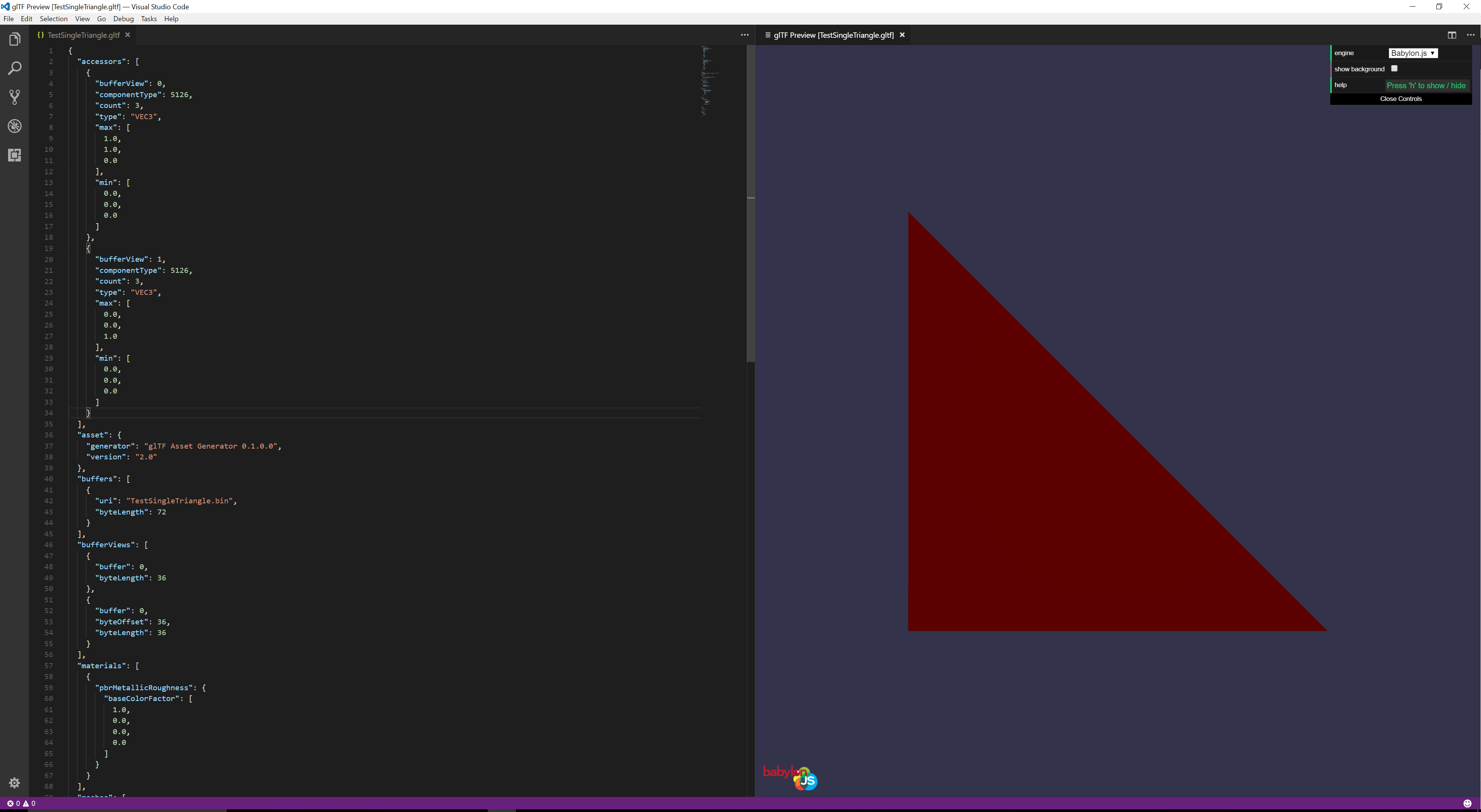
Task: Click "bufferView": 1 on line 20
Action: [130, 259]
